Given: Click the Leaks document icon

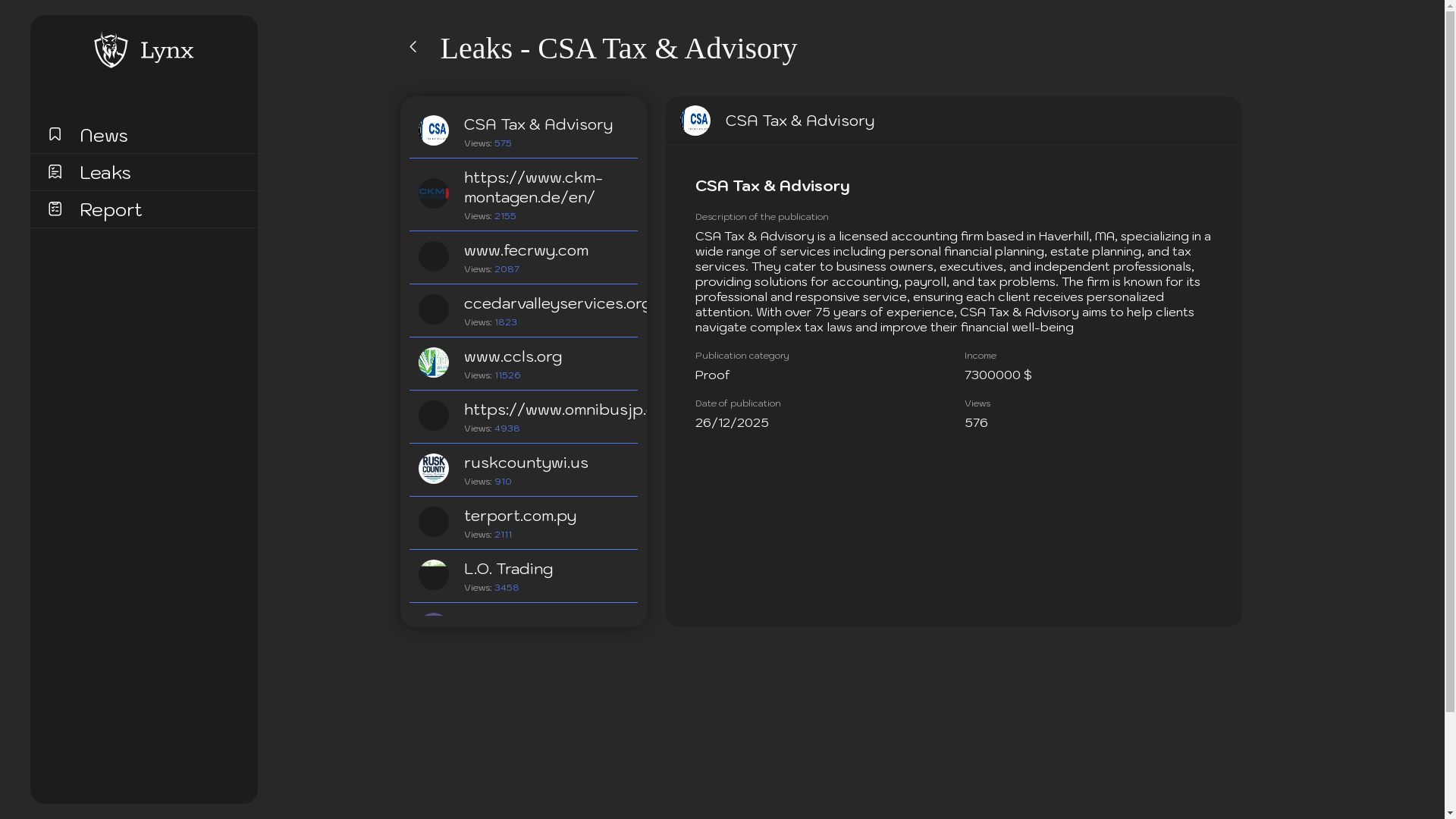Looking at the screenshot, I should tap(55, 172).
